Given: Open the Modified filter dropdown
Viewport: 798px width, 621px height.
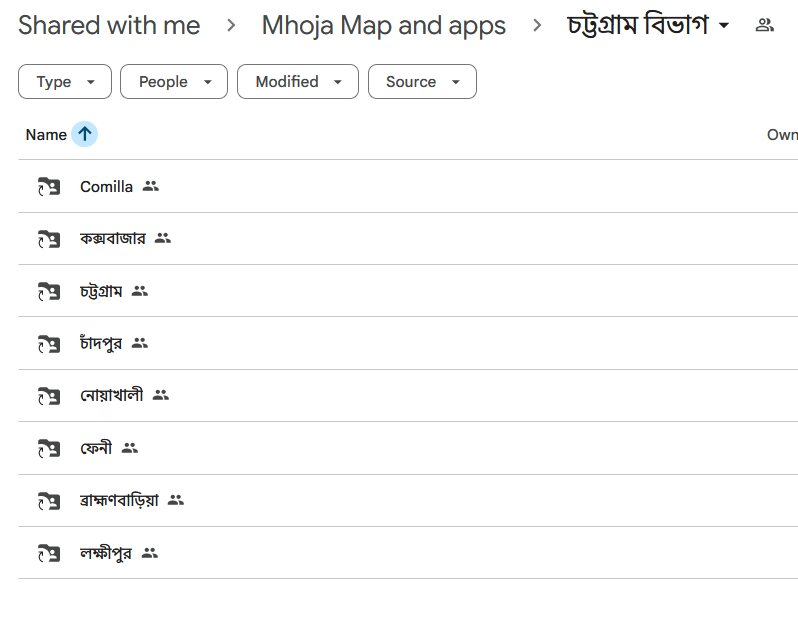Looking at the screenshot, I should click(x=298, y=81).
